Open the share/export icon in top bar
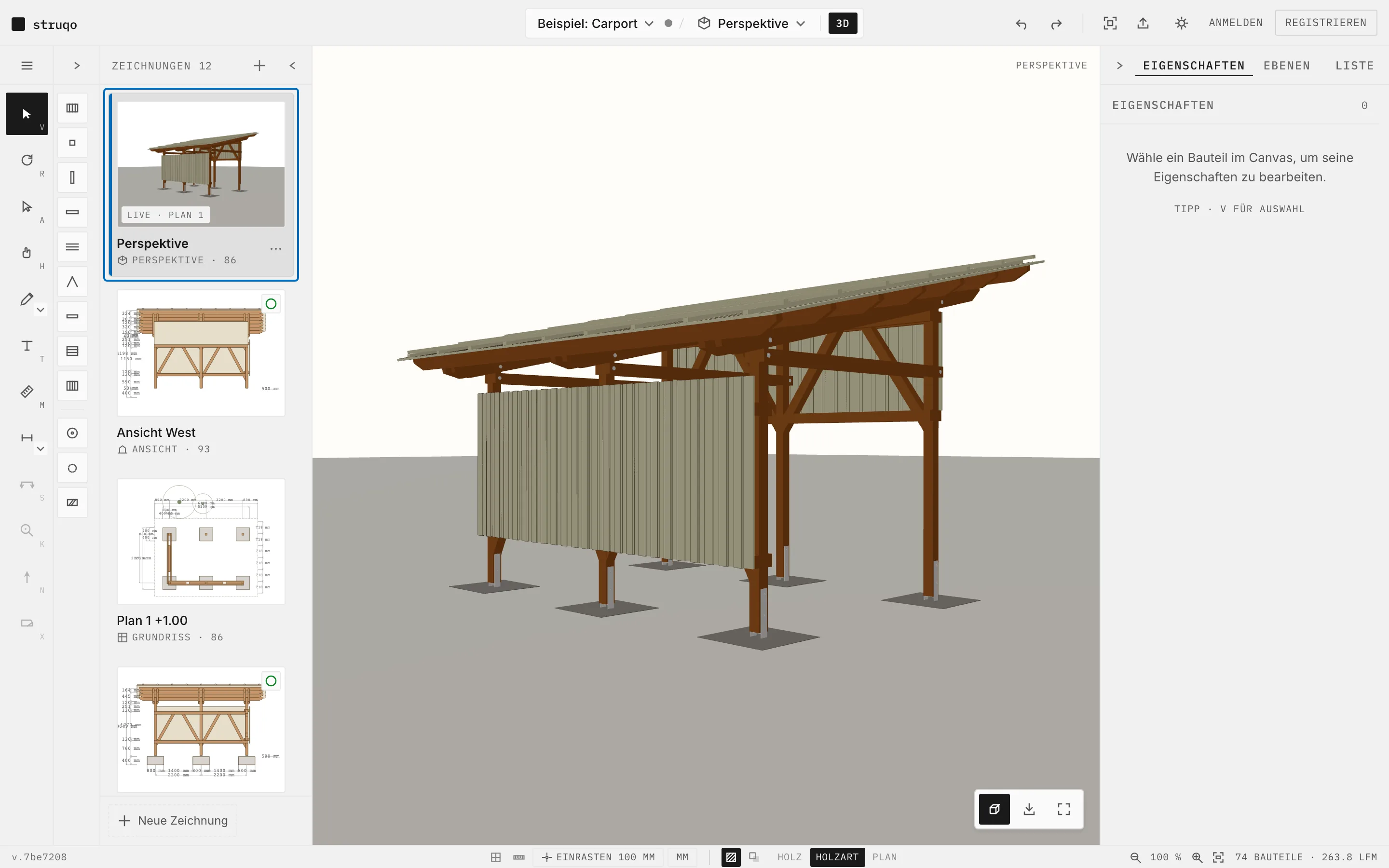The width and height of the screenshot is (1389, 868). (1143, 23)
